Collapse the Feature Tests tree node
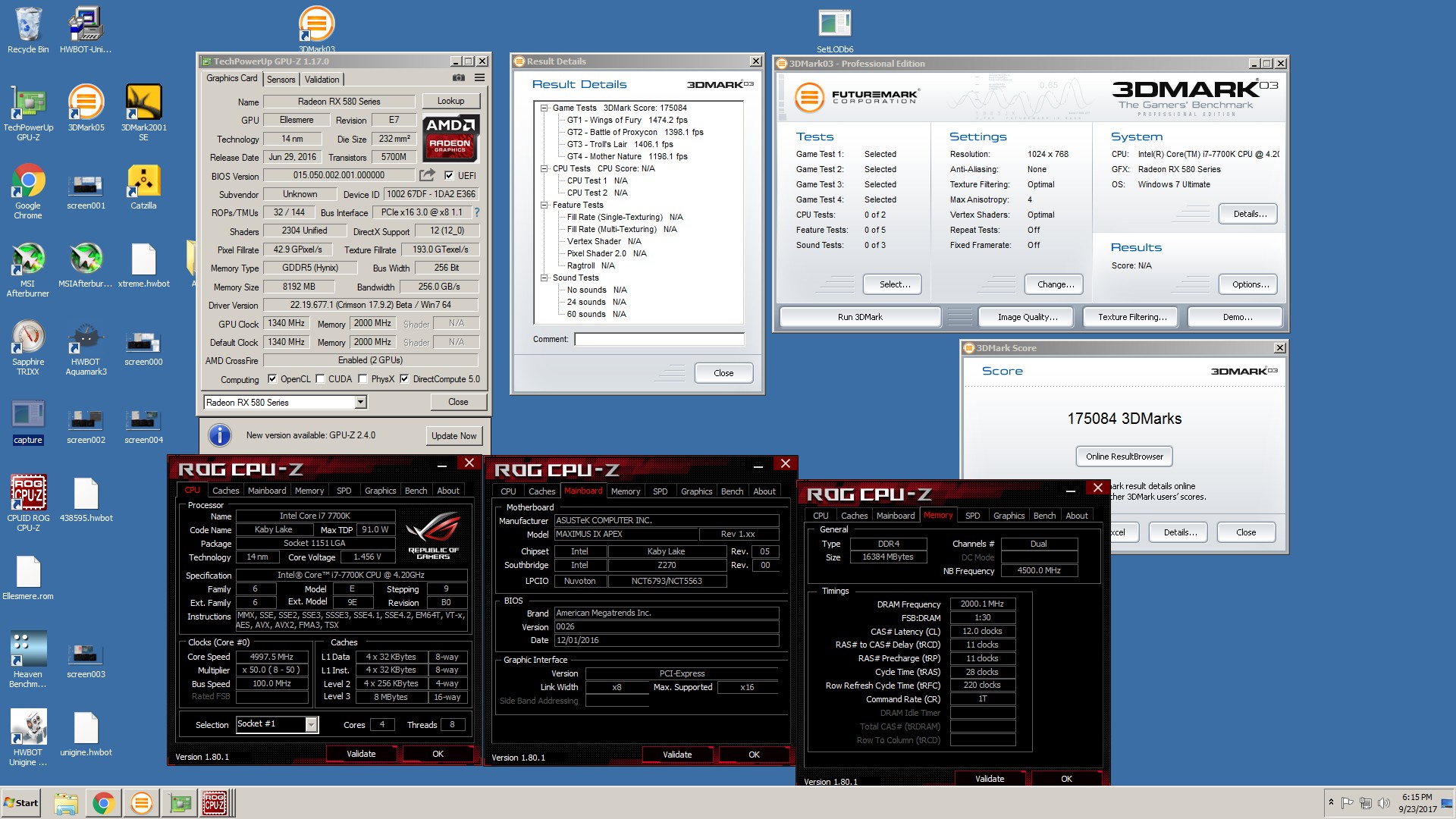Image resolution: width=1456 pixels, height=819 pixels. coord(544,206)
